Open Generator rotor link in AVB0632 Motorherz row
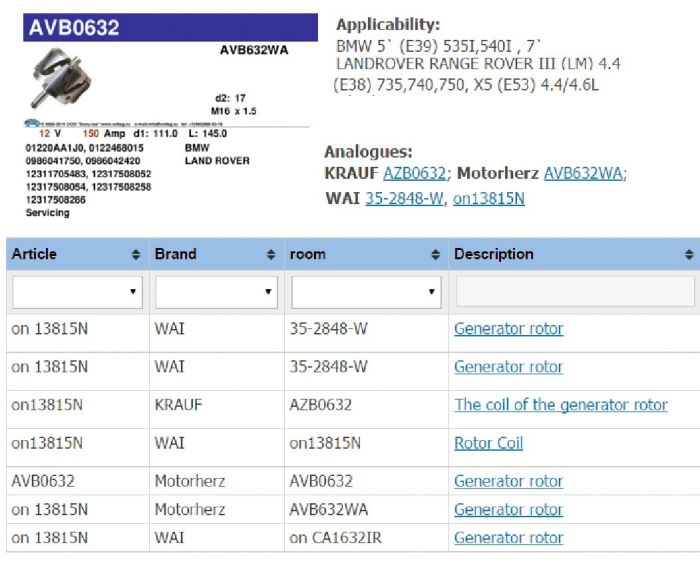 tap(508, 481)
